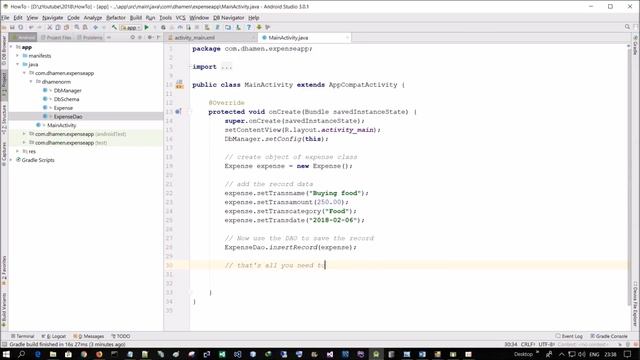Open the Navigate menu
Screen dimensions: 640x360
click(53, 18)
